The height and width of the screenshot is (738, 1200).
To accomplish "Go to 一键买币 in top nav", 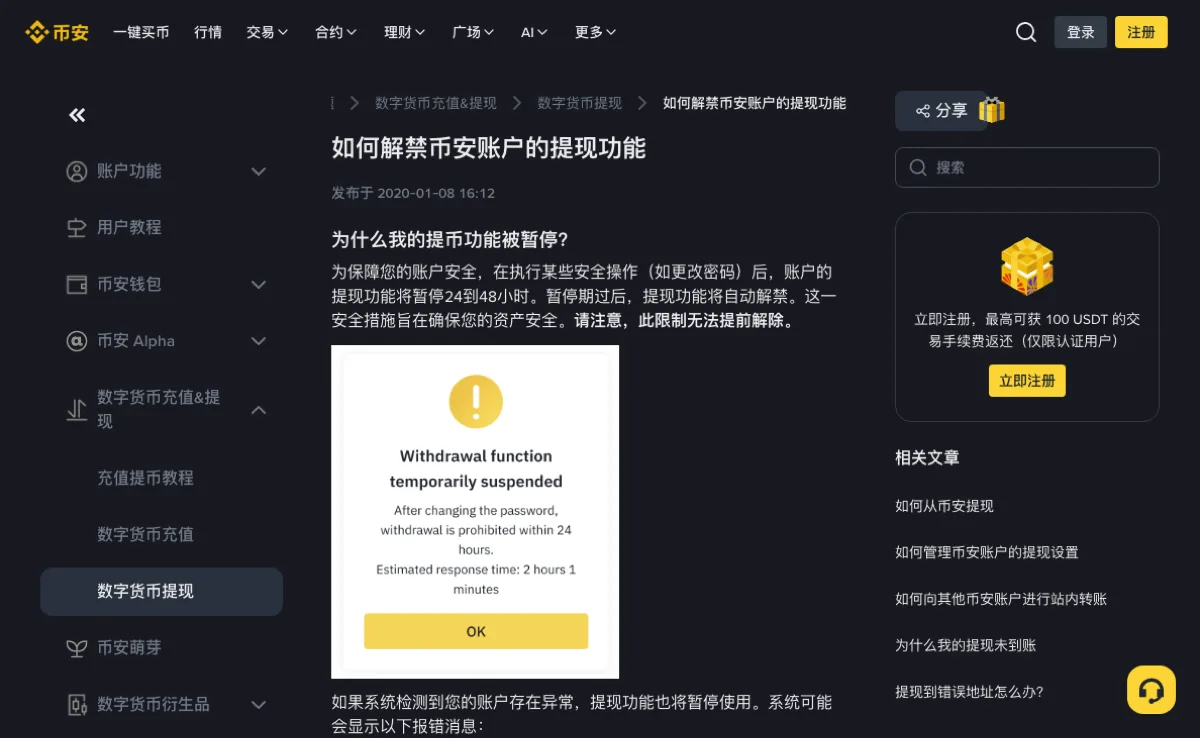I will [x=141, y=32].
